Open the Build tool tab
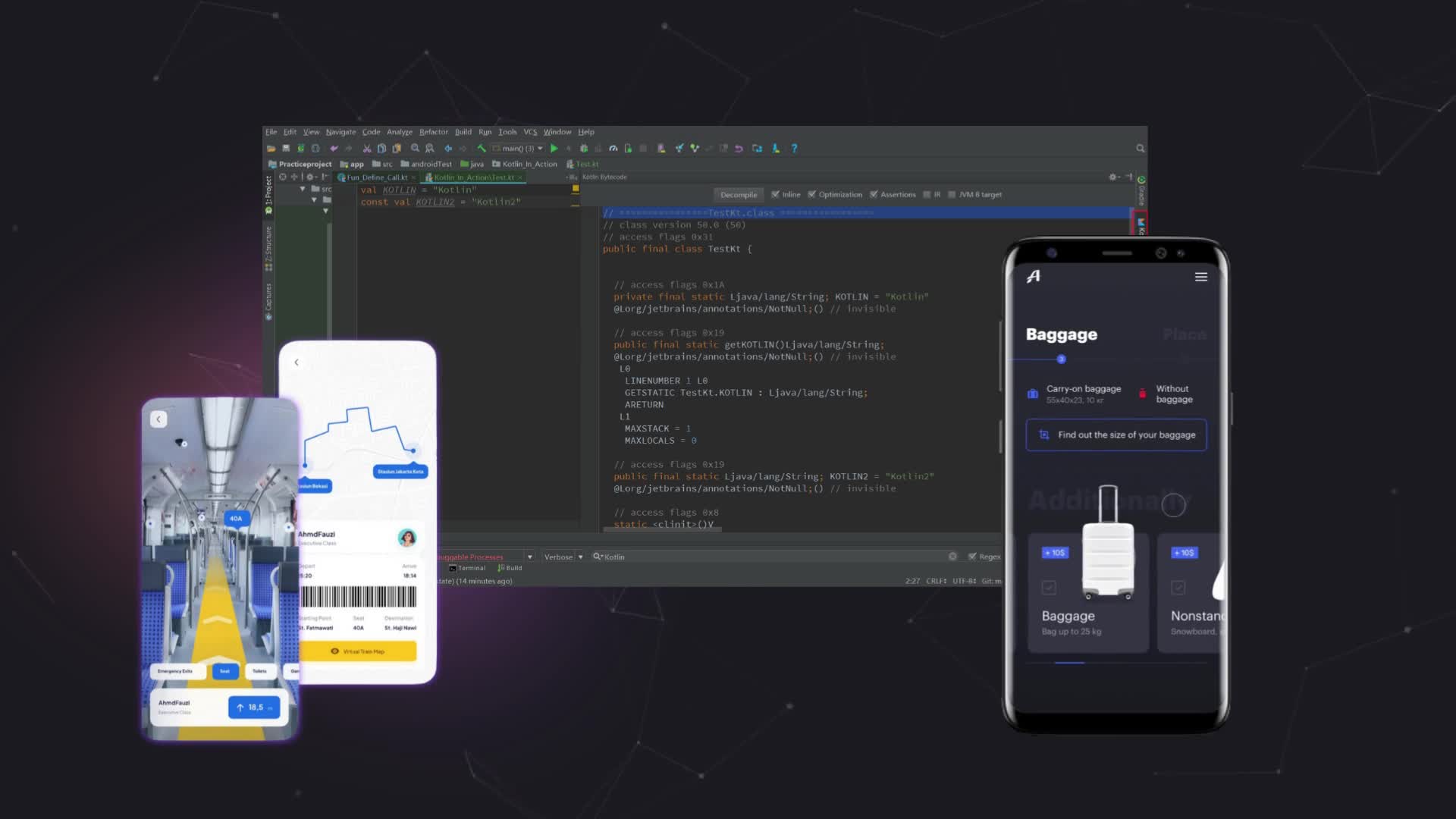The height and width of the screenshot is (819, 1456). click(x=510, y=568)
